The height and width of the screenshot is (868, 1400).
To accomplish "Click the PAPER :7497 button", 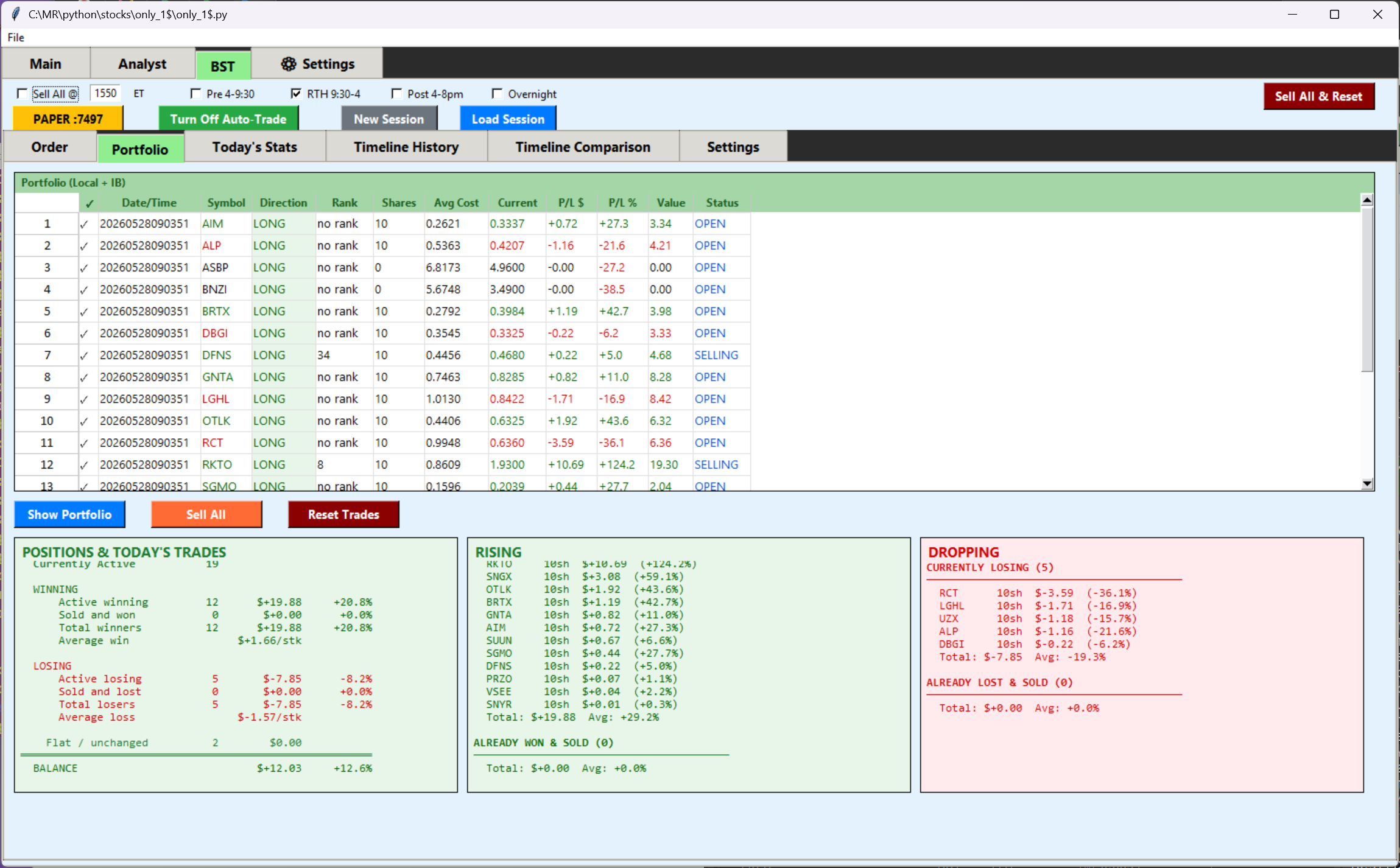I will (68, 119).
